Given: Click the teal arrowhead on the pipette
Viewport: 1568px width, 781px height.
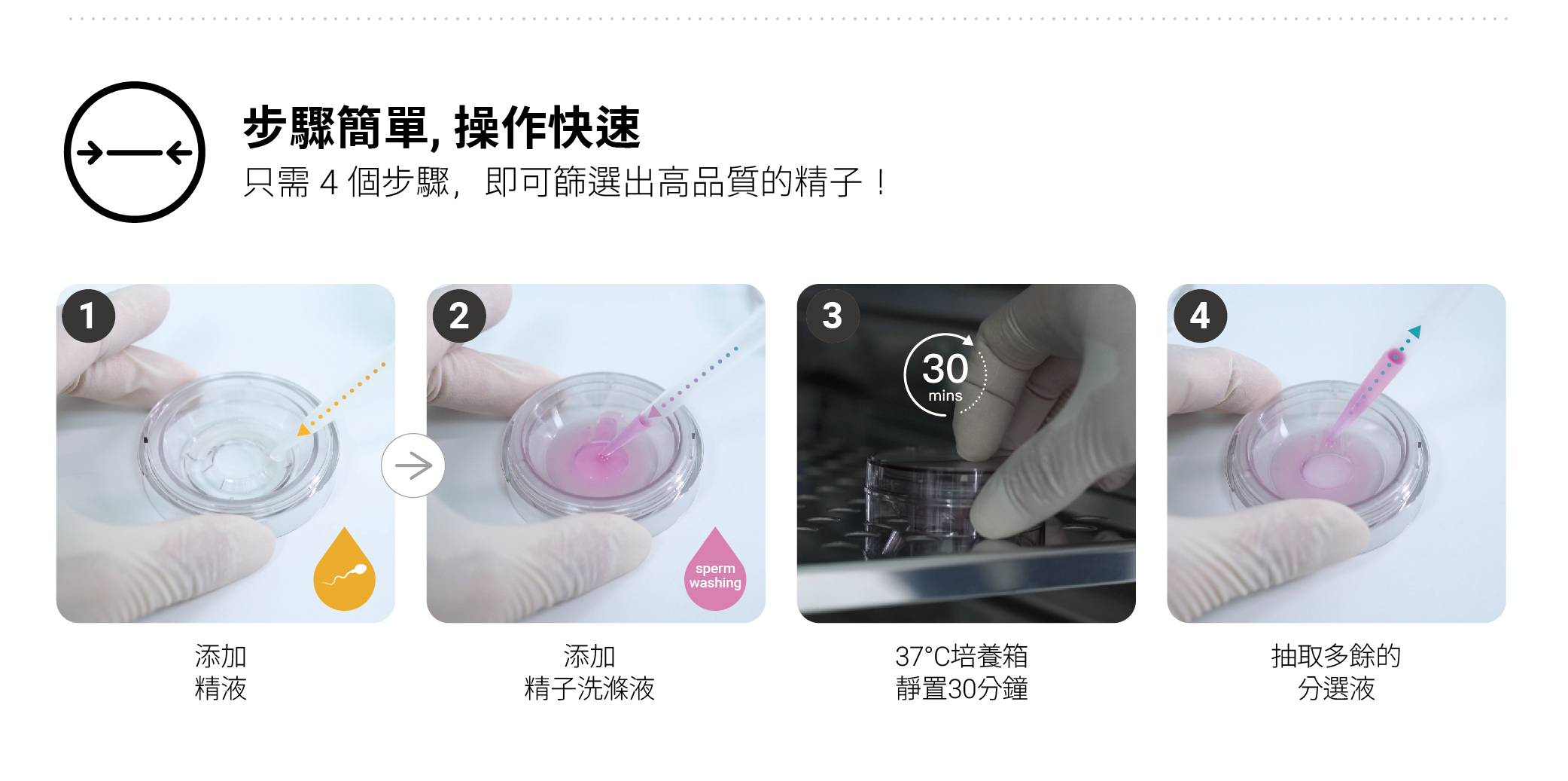Looking at the screenshot, I should tap(1414, 331).
